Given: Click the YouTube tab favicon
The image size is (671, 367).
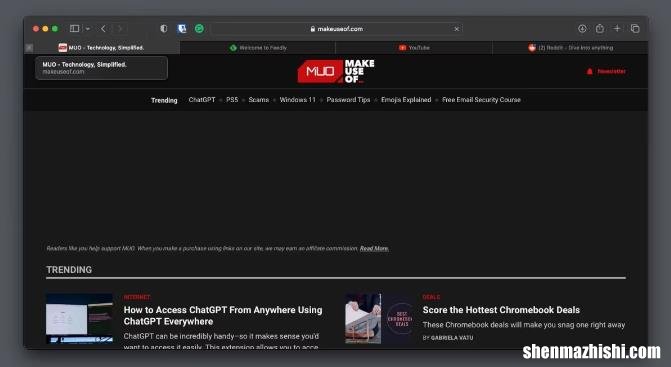Looking at the screenshot, I should (x=402, y=47).
